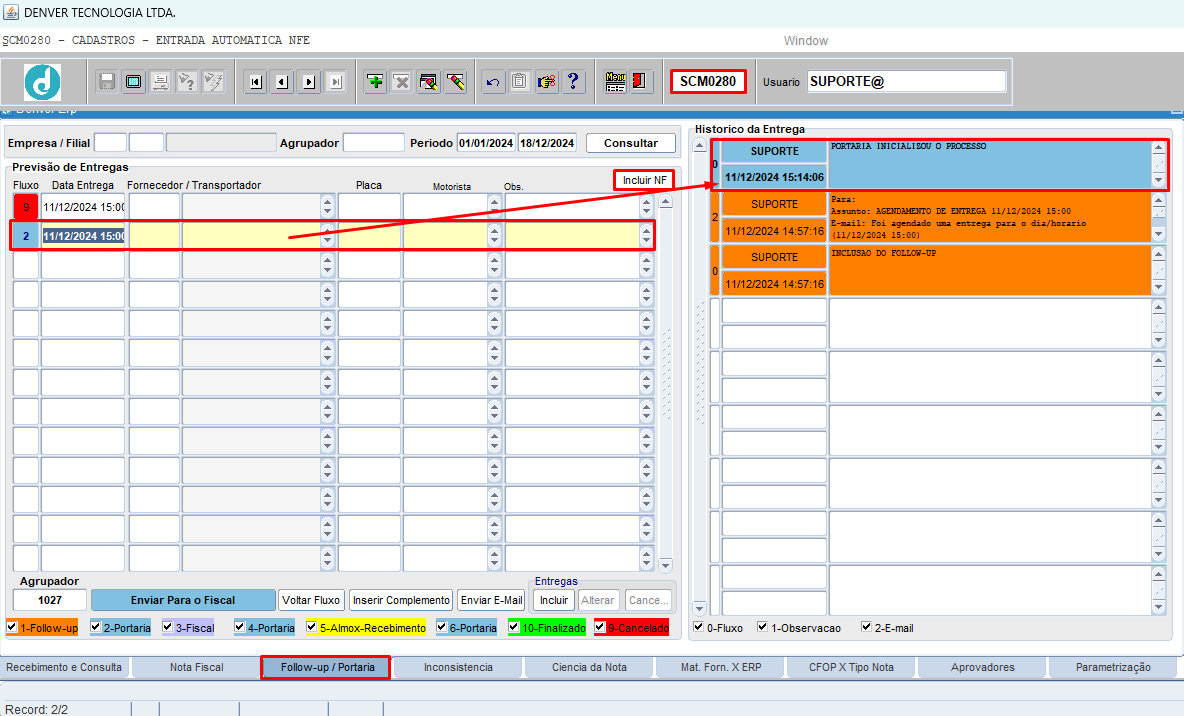Screen dimensions: 1184x716
Task: Click the Consultar button
Action: tap(631, 143)
